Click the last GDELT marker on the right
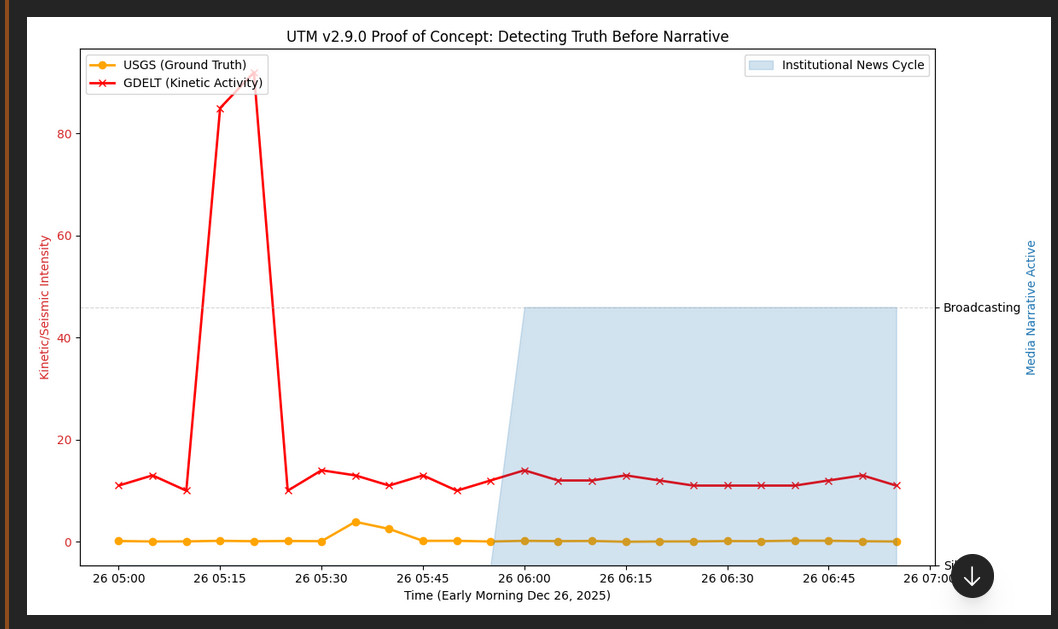The height and width of the screenshot is (629, 1058). [x=896, y=486]
